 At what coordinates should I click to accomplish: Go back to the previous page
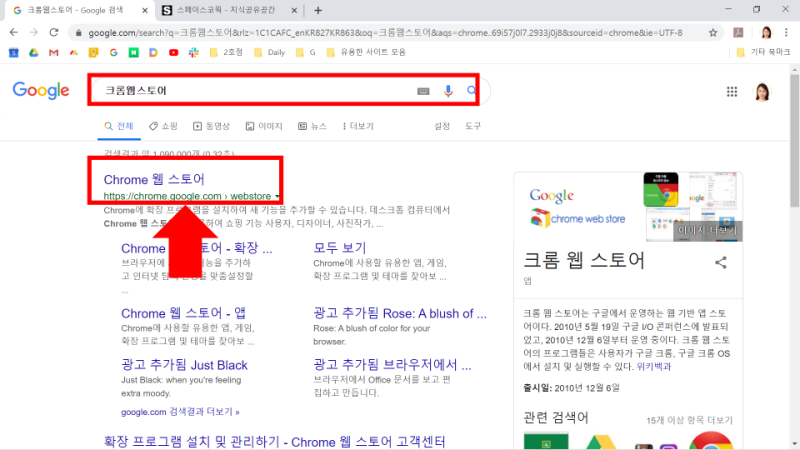click(x=14, y=32)
